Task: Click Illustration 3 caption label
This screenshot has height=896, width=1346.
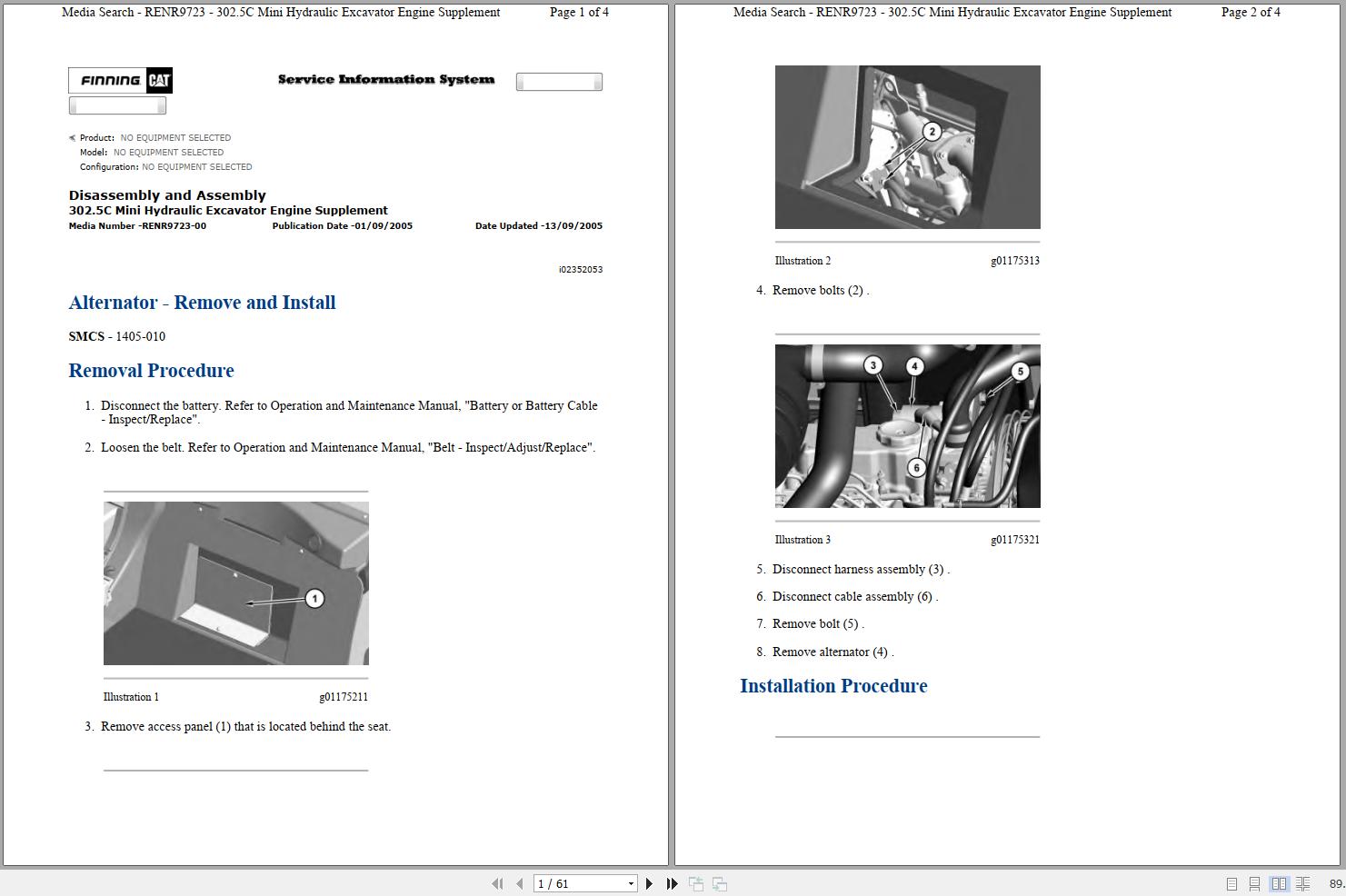Action: click(x=803, y=540)
